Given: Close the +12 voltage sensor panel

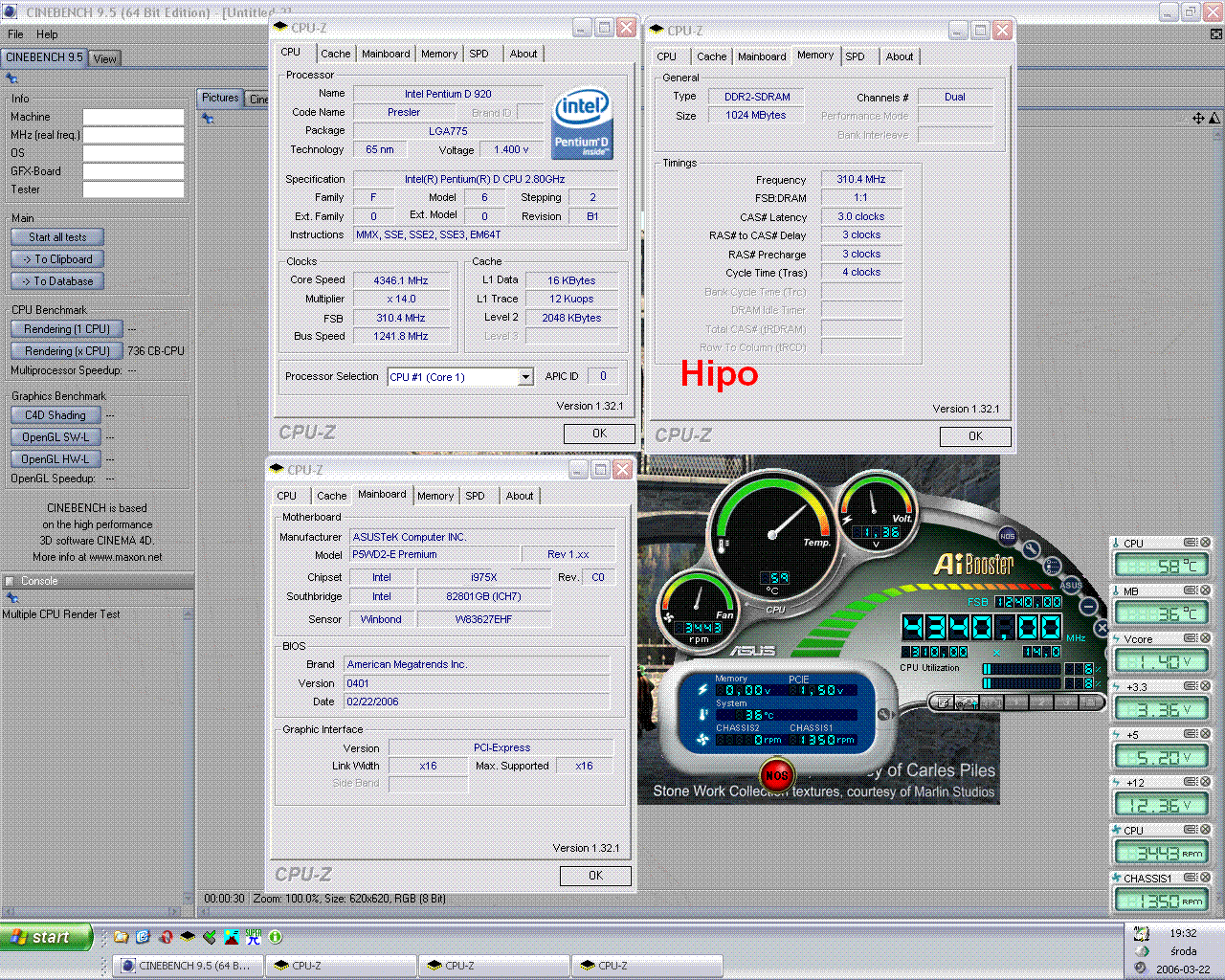Looking at the screenshot, I should coord(1206,782).
